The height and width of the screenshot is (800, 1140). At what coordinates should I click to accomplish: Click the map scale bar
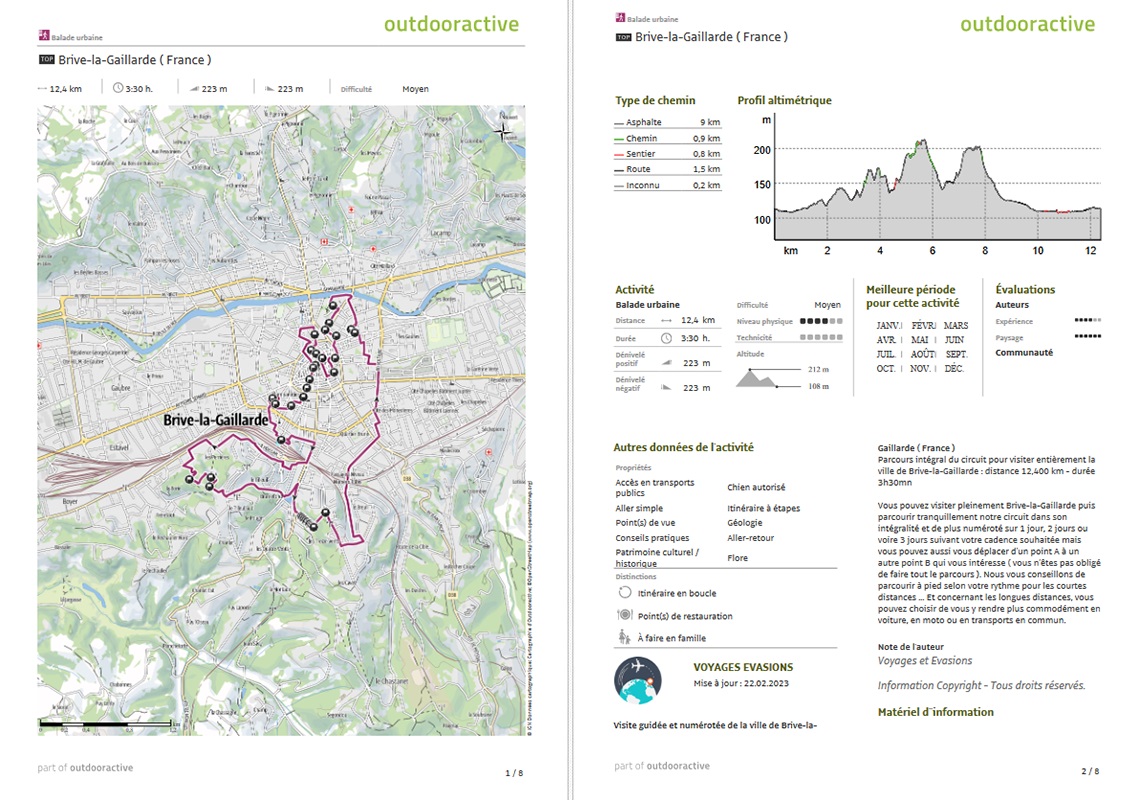pyautogui.click(x=108, y=724)
